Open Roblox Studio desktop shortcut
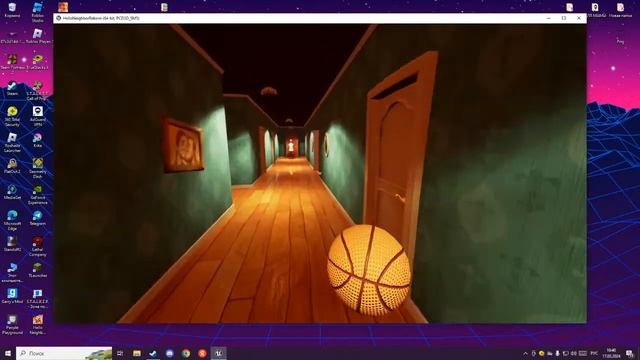 (38, 11)
